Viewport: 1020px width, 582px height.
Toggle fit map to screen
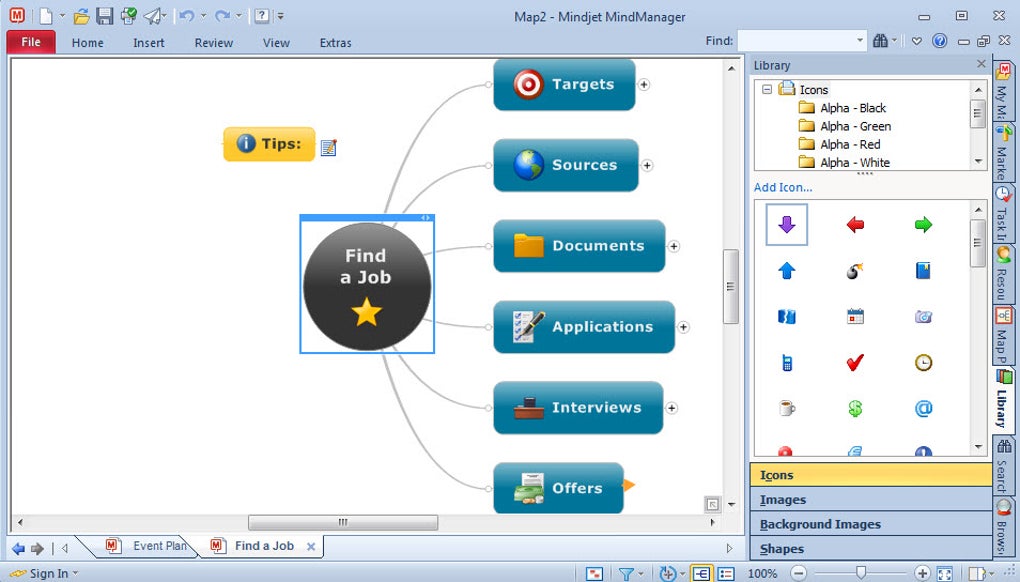[x=945, y=574]
